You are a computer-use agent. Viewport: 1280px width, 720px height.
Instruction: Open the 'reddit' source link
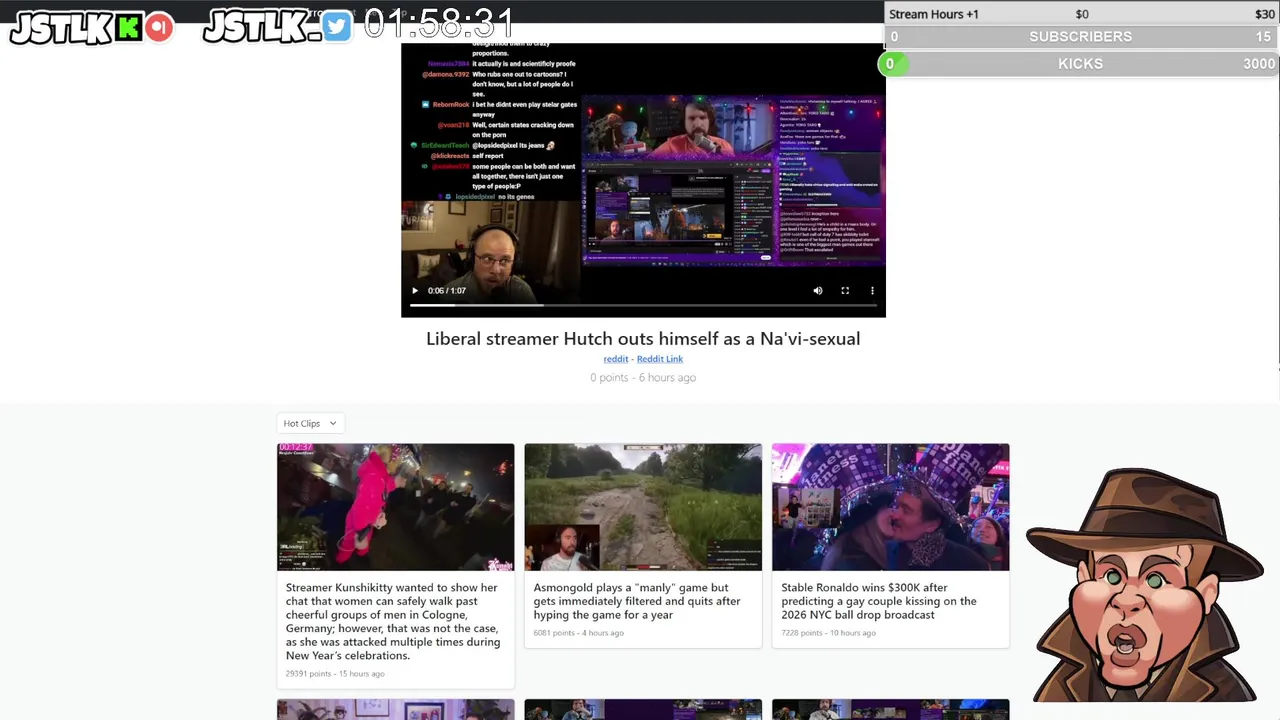pyautogui.click(x=616, y=359)
